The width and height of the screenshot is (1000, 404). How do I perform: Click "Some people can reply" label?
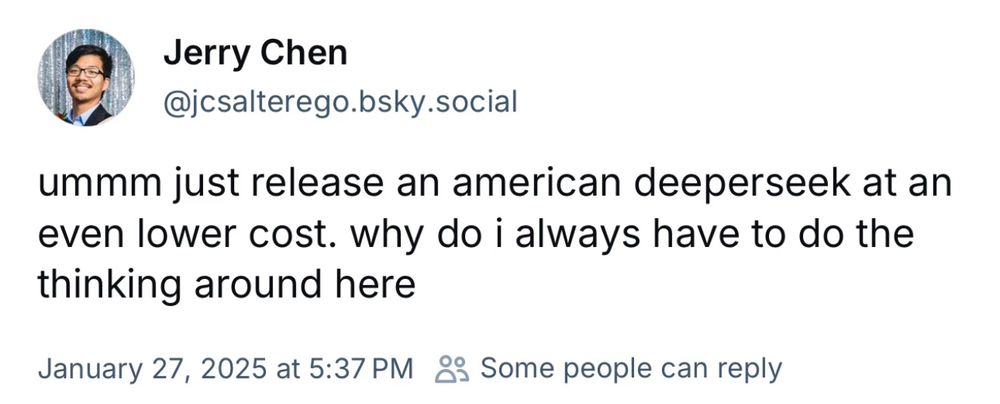[x=630, y=368]
